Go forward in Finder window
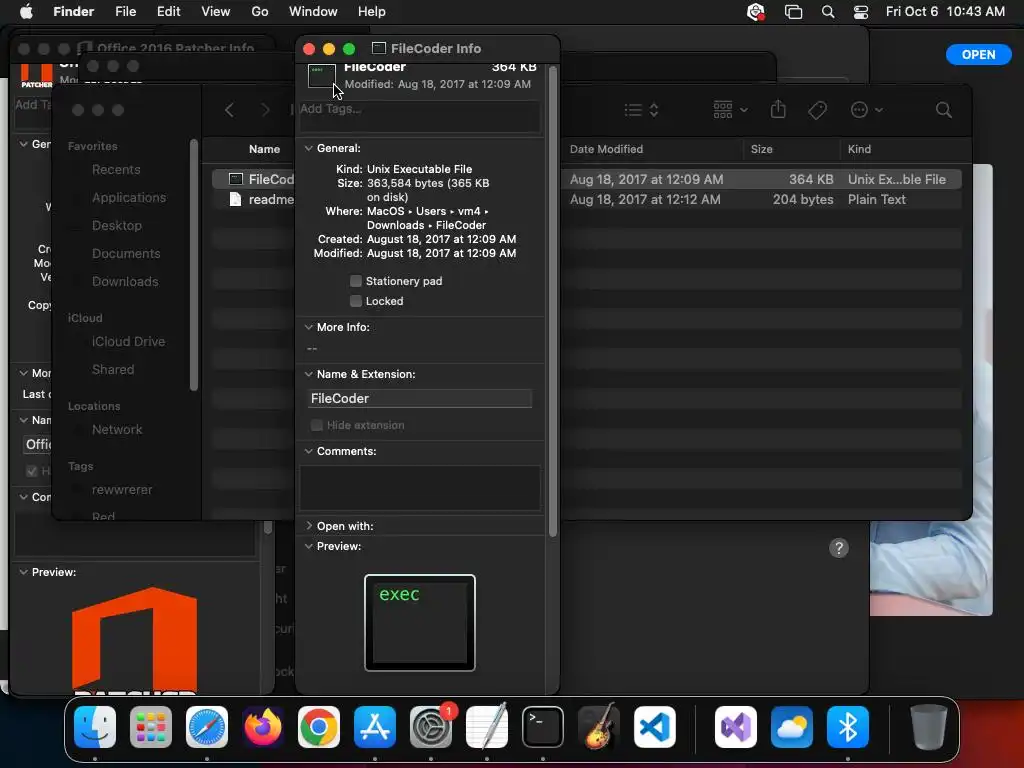Viewport: 1024px width, 768px height. pyautogui.click(x=265, y=110)
